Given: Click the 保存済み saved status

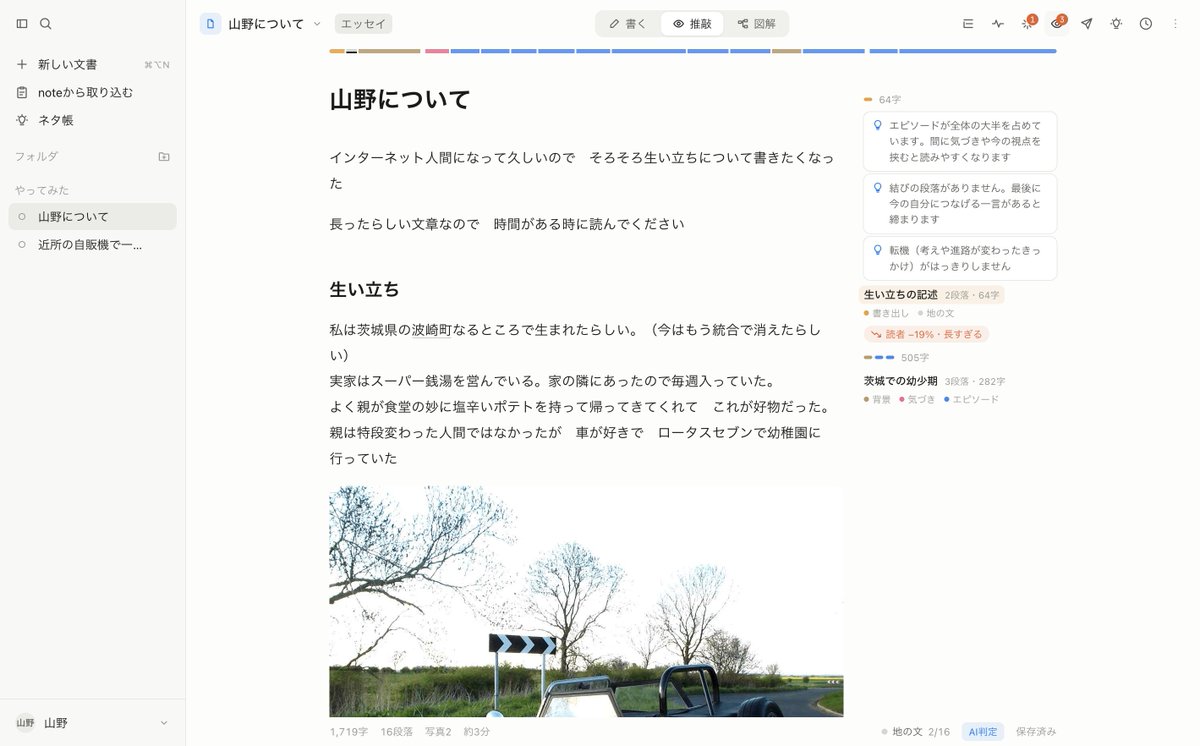Looking at the screenshot, I should pyautogui.click(x=1036, y=732).
